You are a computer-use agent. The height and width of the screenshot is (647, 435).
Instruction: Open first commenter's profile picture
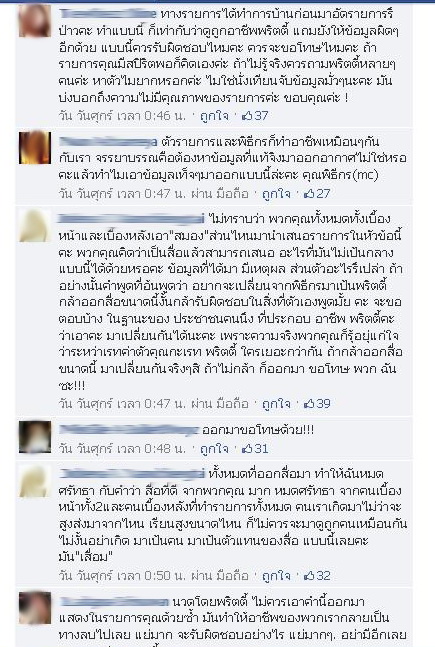[35, 21]
